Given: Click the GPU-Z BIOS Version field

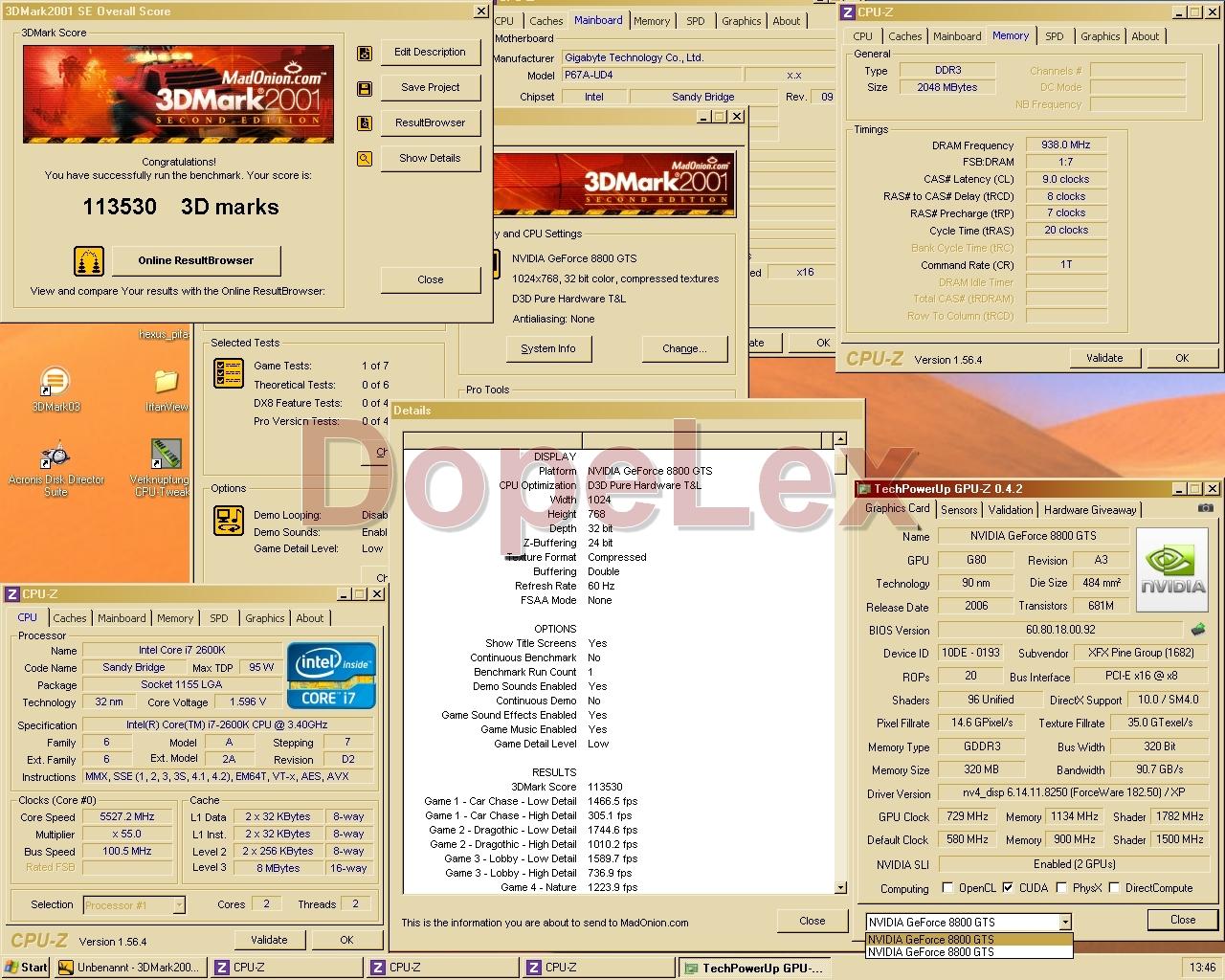Looking at the screenshot, I should click(x=1060, y=630).
